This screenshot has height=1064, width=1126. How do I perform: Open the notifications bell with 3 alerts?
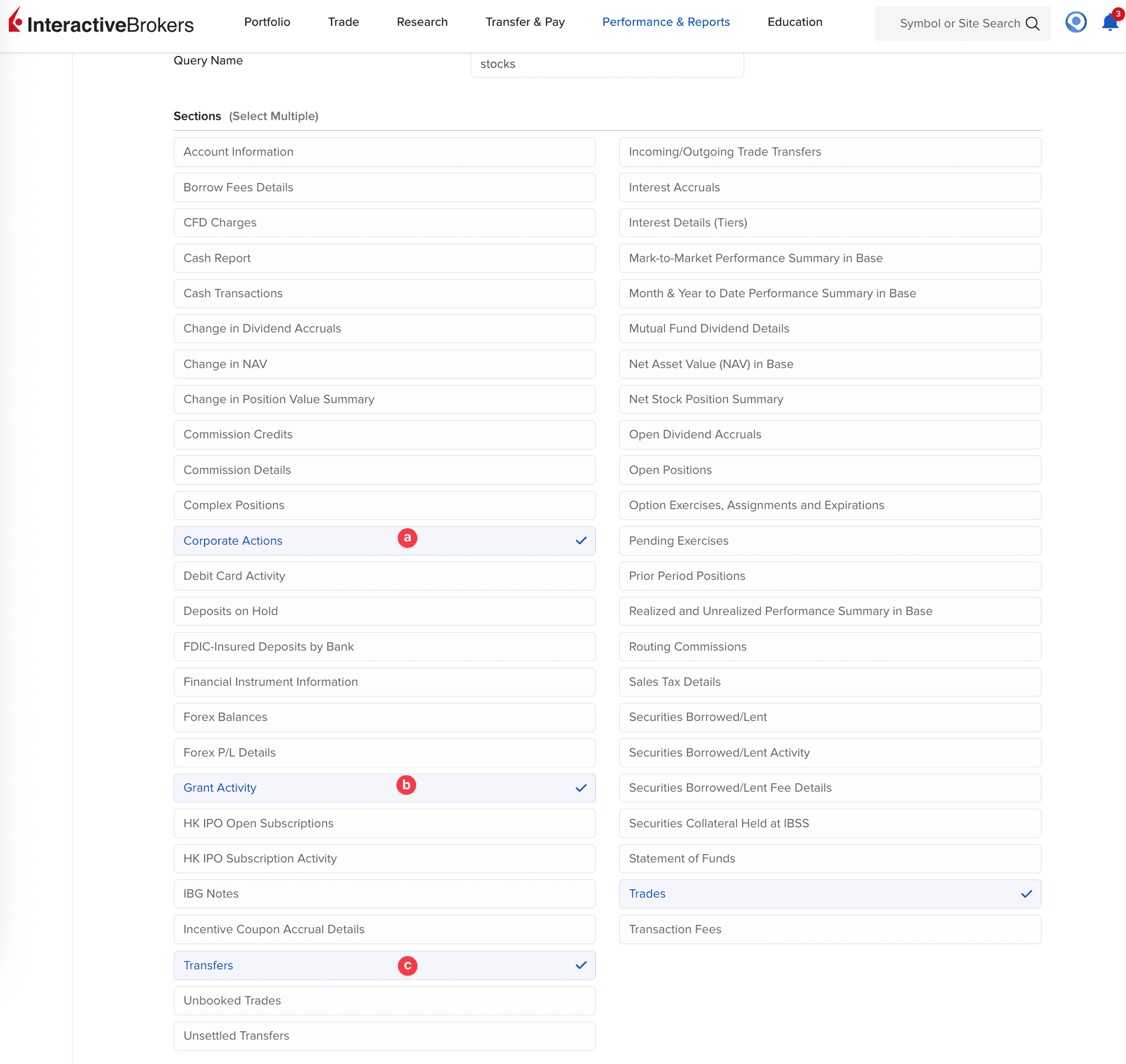coord(1109,21)
